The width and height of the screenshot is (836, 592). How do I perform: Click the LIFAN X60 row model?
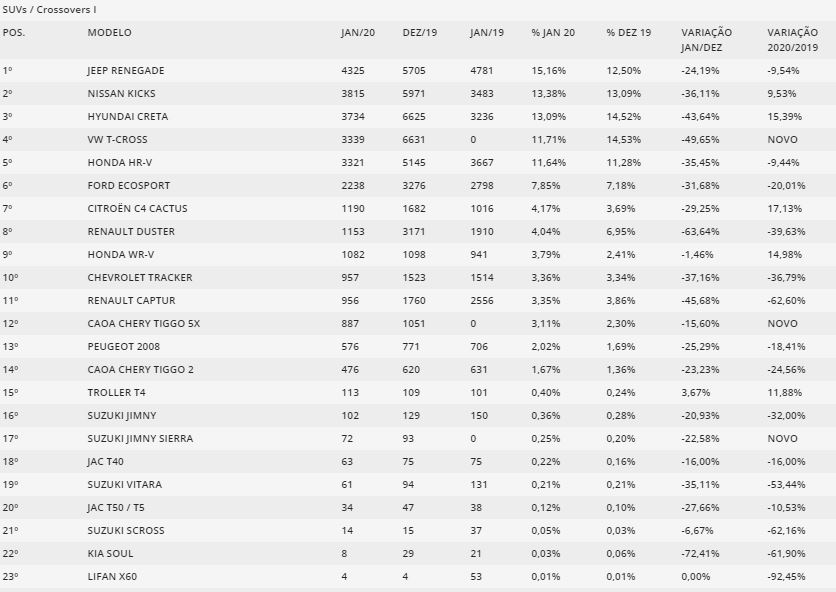click(112, 576)
